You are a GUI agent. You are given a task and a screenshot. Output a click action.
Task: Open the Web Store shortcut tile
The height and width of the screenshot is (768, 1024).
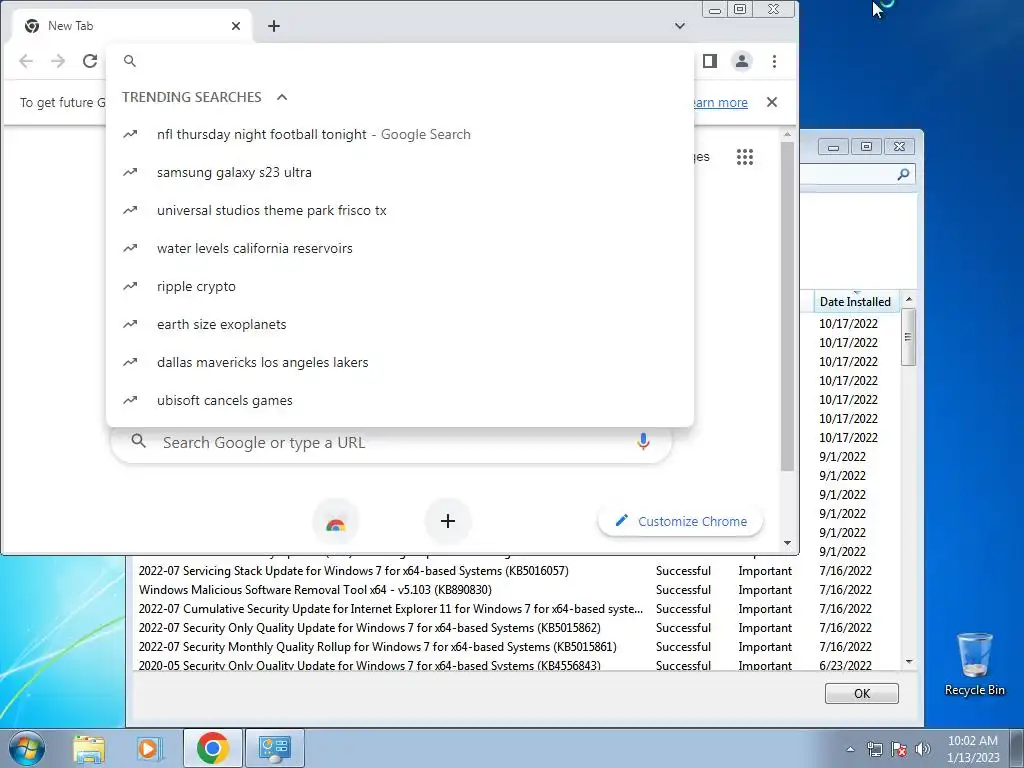click(x=336, y=522)
